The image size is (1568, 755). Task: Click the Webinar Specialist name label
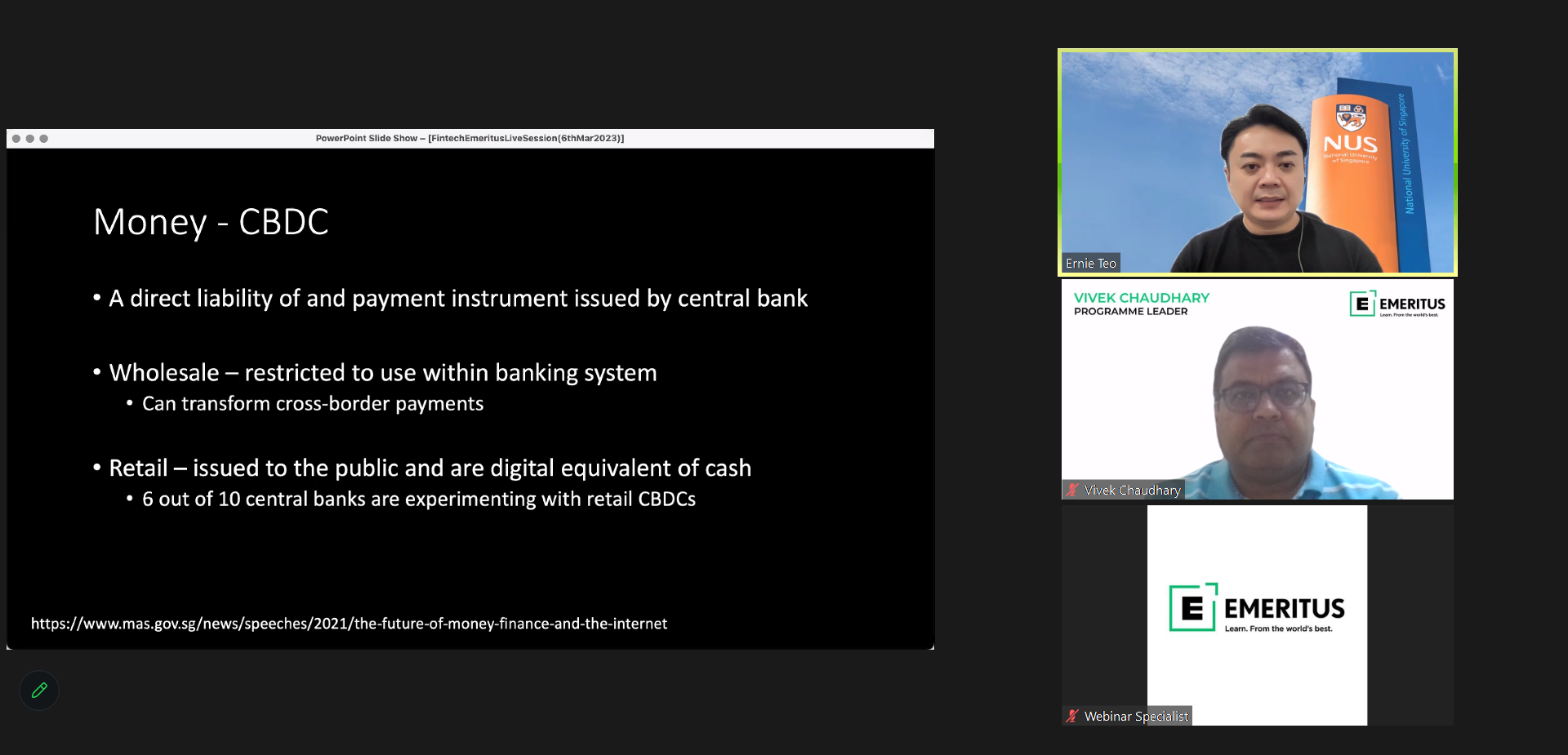(x=1135, y=716)
